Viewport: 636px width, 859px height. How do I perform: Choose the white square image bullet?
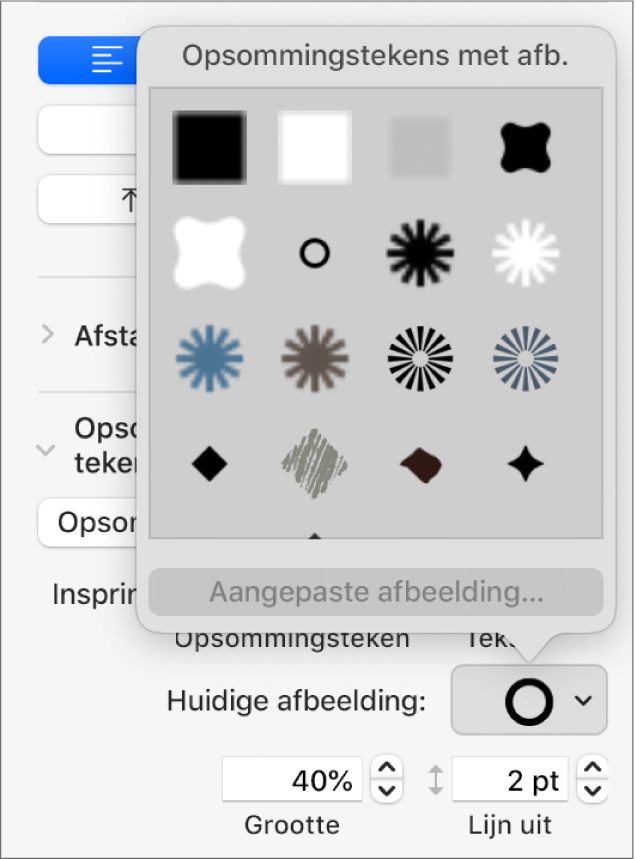point(315,148)
